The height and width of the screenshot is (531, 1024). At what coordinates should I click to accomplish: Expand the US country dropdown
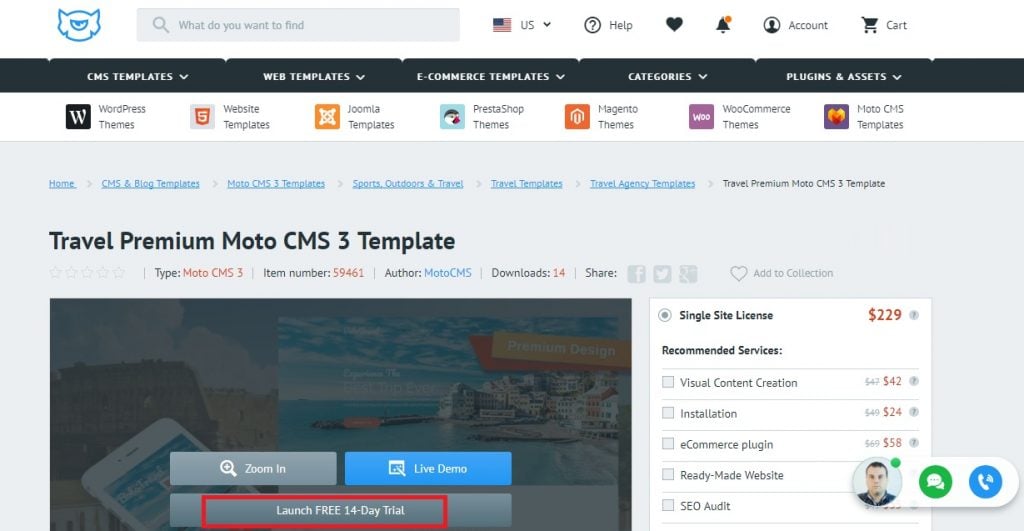(522, 25)
